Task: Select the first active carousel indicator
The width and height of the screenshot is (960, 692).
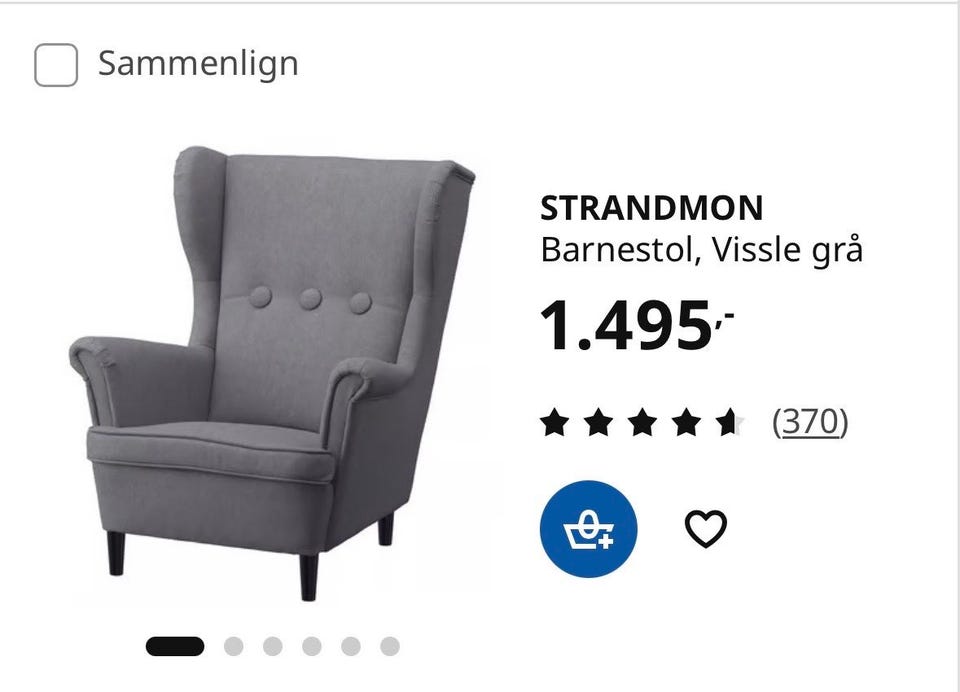Action: pyautogui.click(x=175, y=646)
